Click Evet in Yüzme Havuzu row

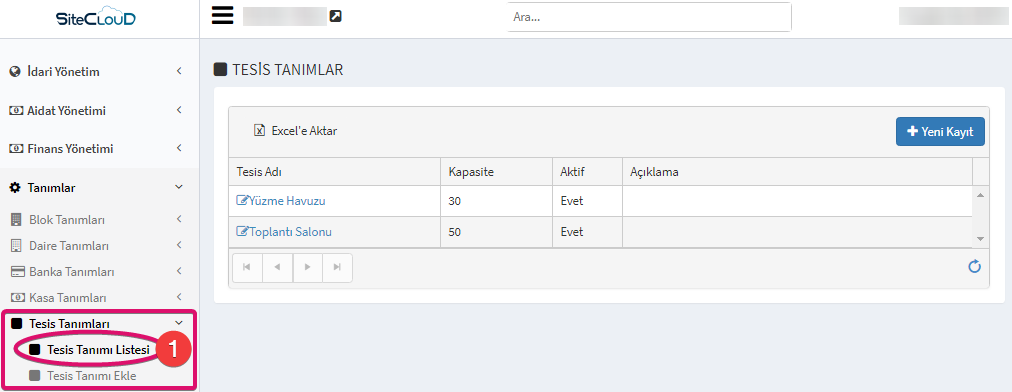tap(572, 201)
